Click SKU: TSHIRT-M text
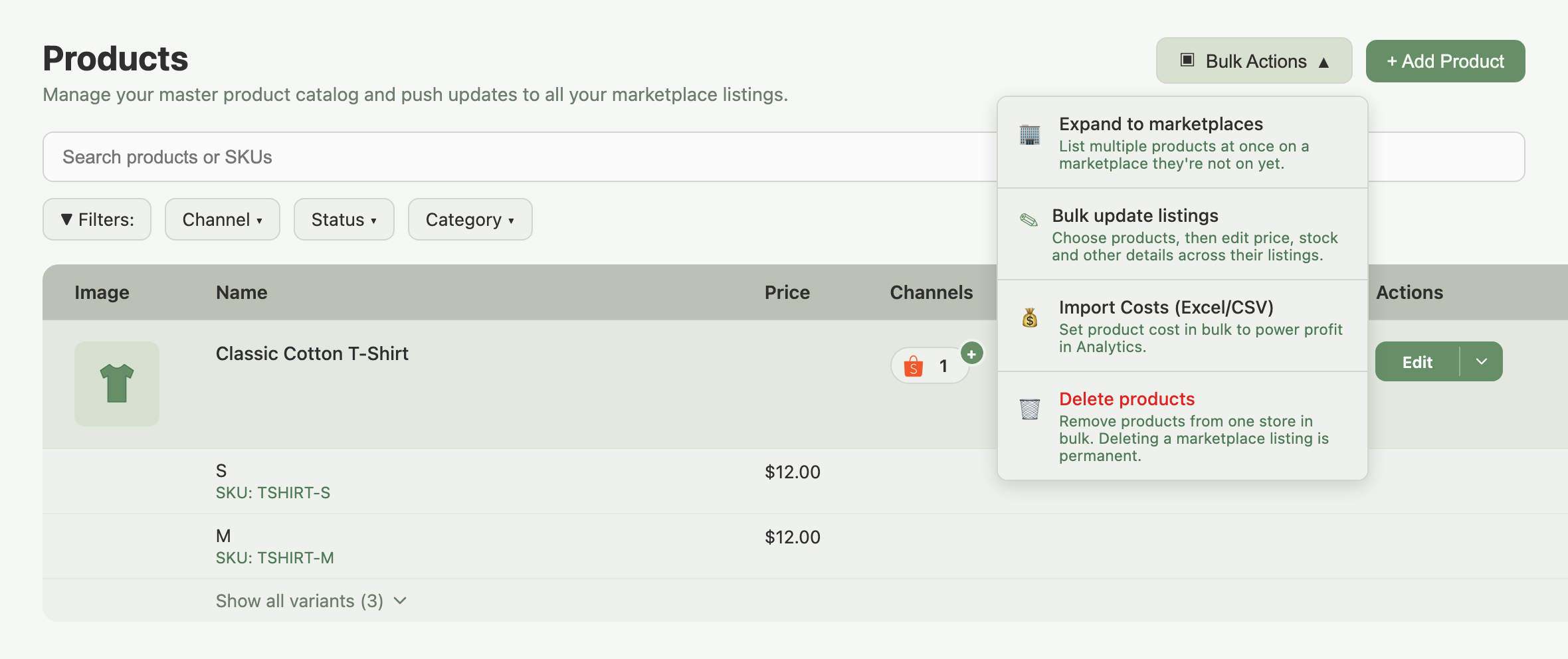 tap(275, 558)
